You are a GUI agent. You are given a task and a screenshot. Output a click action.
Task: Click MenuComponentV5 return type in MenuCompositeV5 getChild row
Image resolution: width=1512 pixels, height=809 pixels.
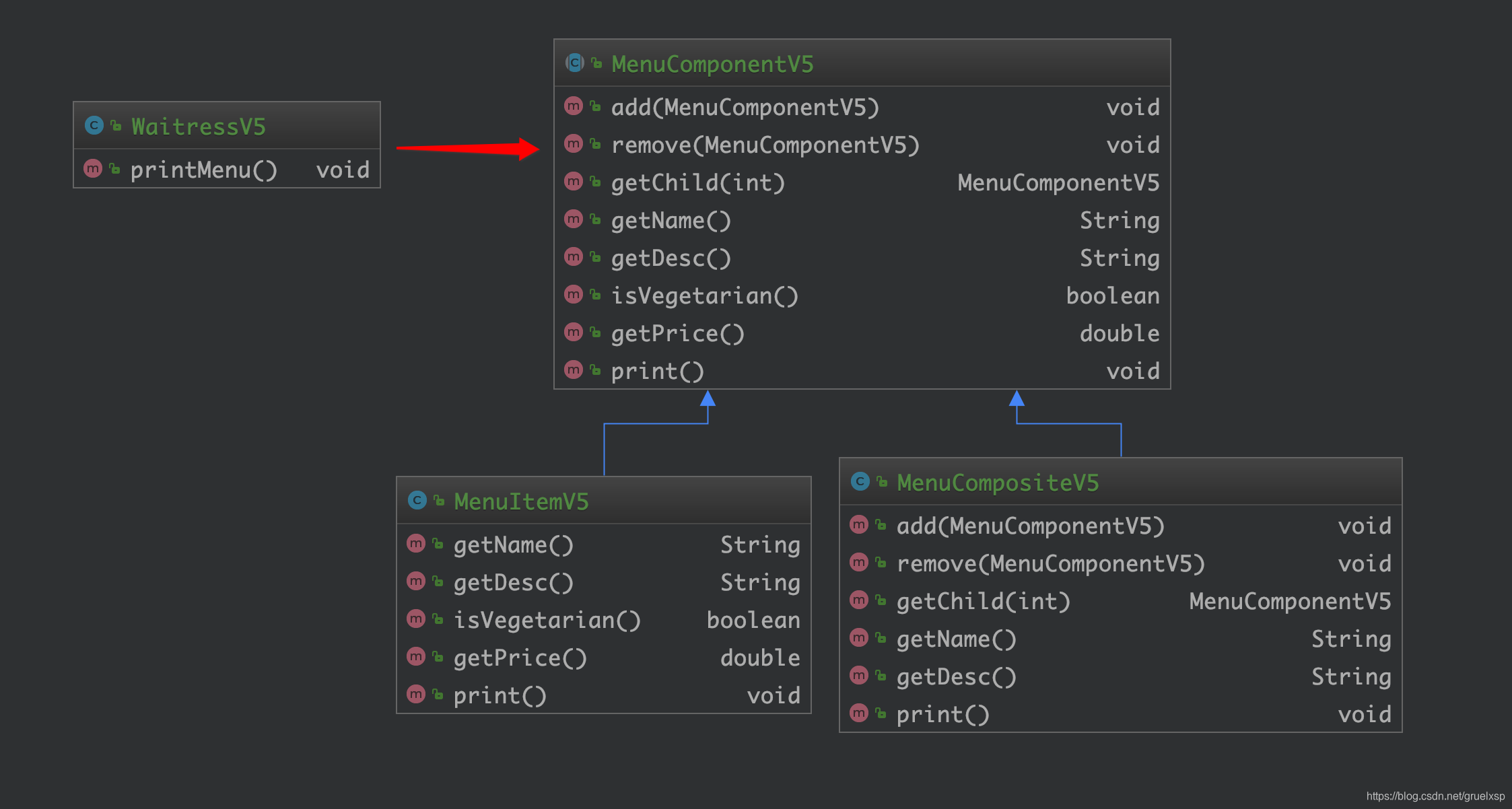(1290, 601)
